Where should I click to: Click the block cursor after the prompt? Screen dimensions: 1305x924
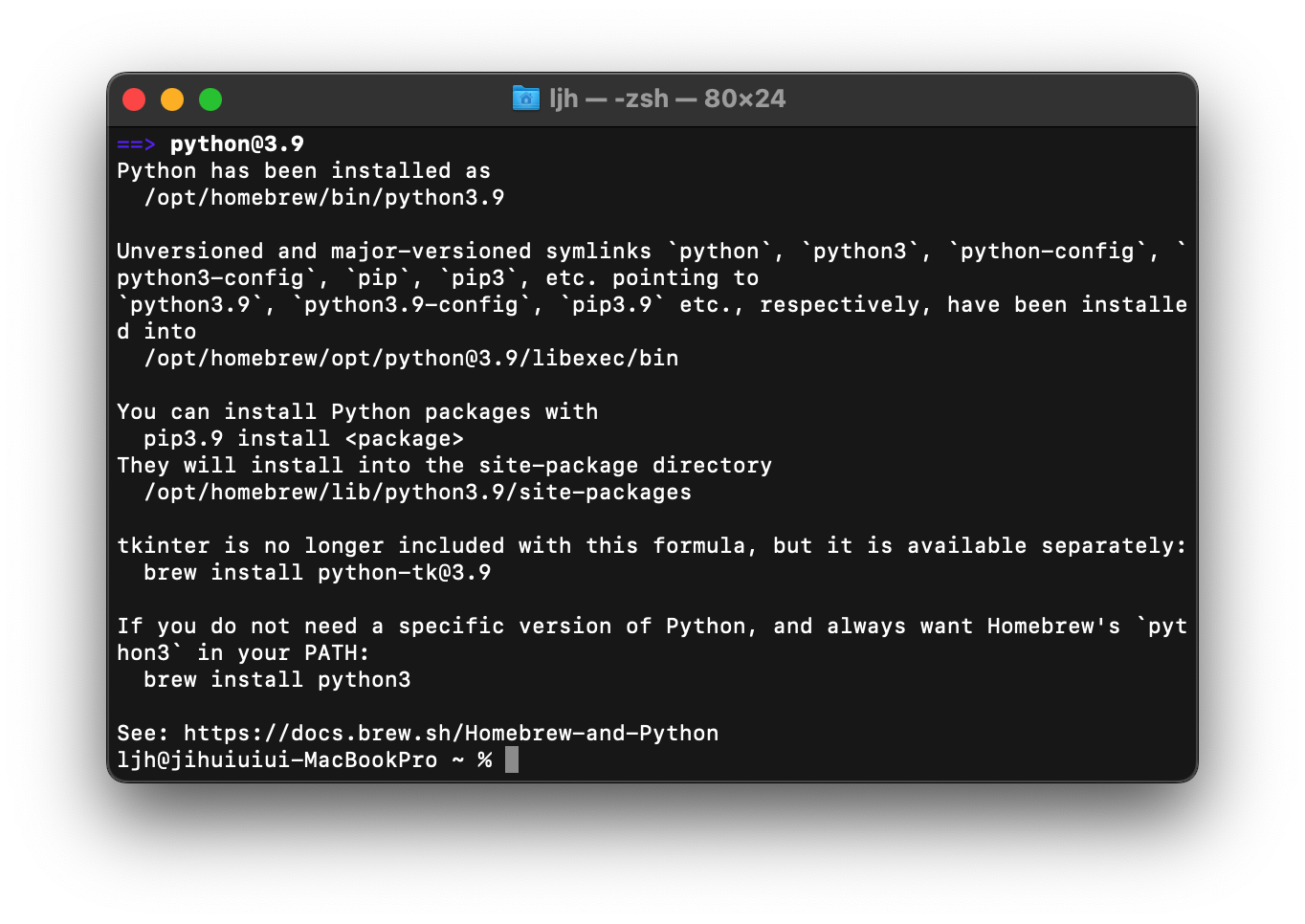click(x=512, y=759)
